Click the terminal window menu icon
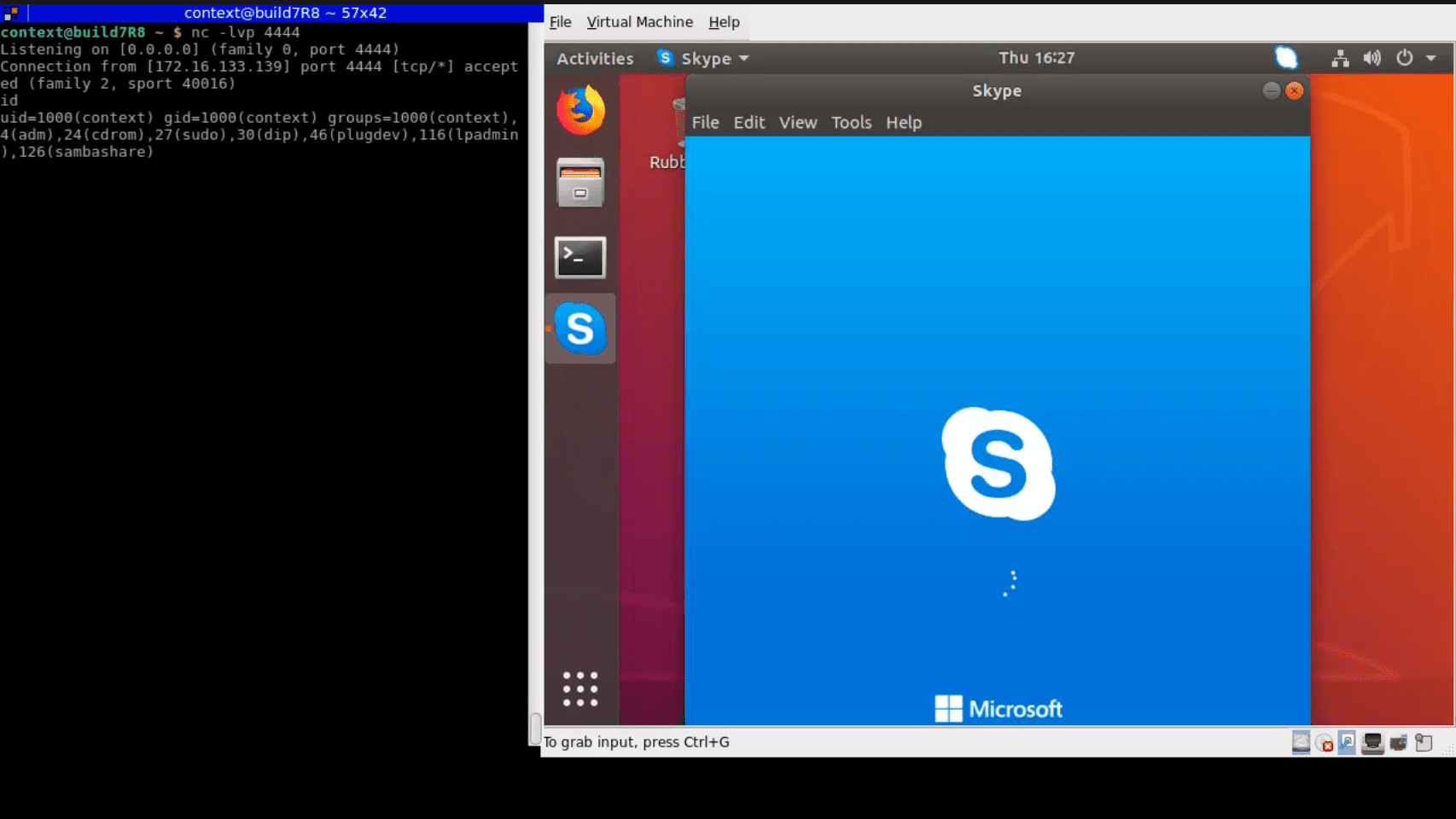 [x=11, y=13]
